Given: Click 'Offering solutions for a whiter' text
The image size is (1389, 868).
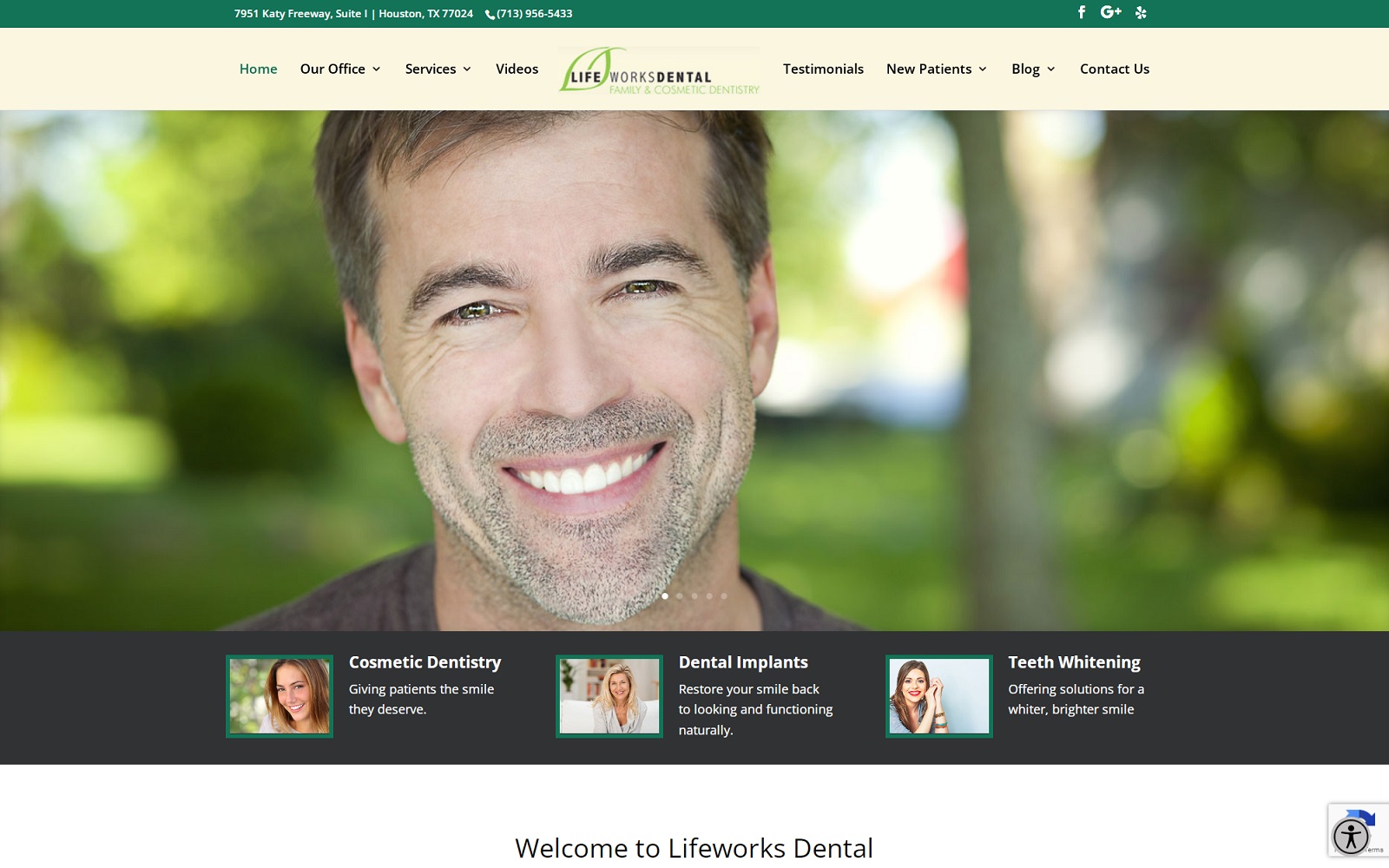Looking at the screenshot, I should tap(1076, 700).
